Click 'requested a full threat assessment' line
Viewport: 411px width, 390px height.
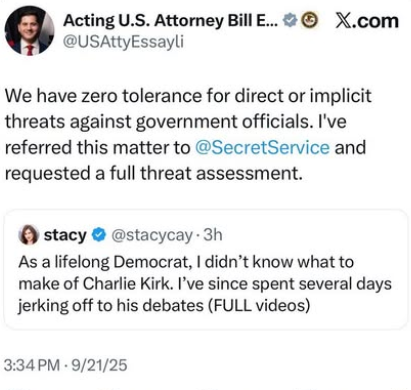(154, 173)
